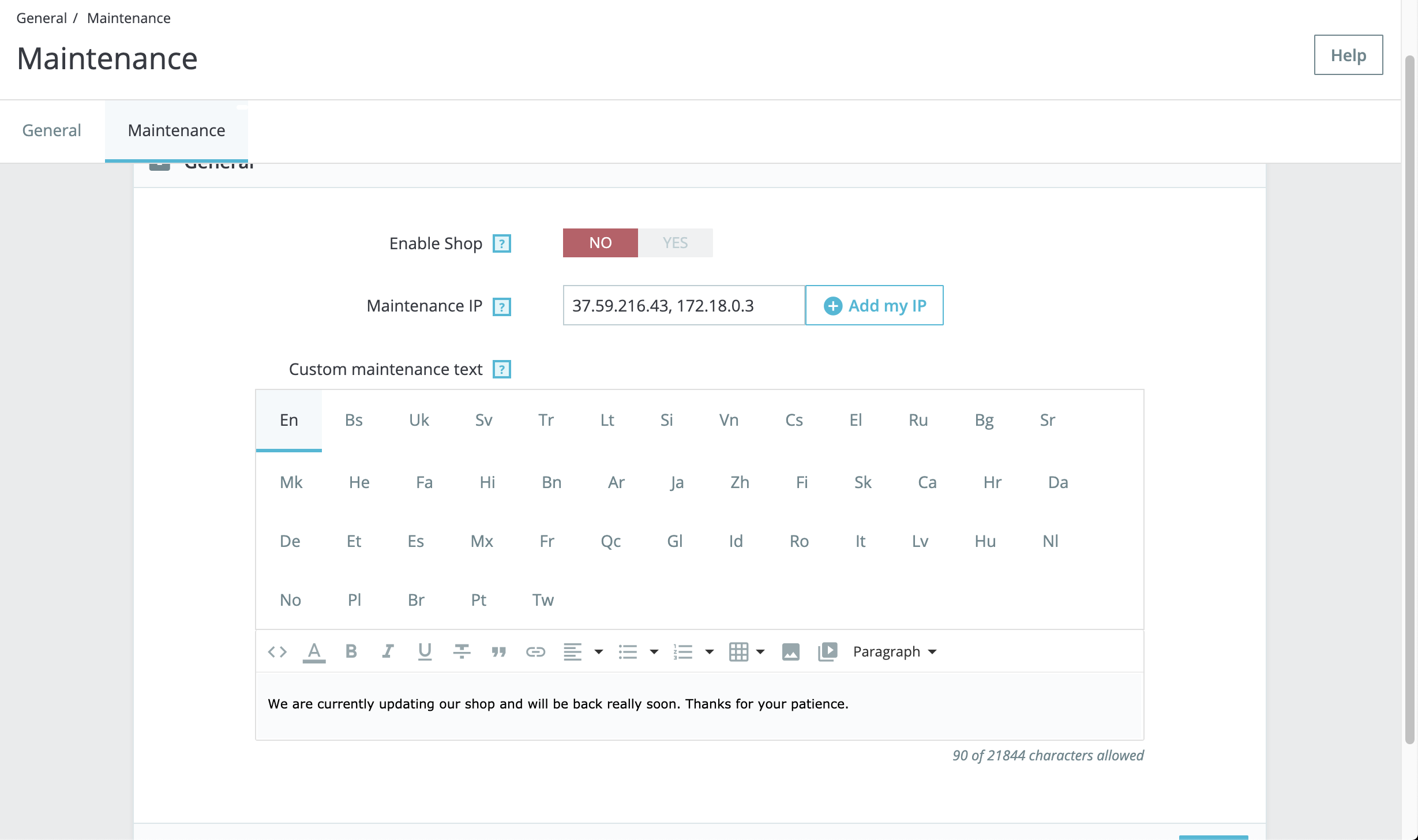
Task: Insert an image in the editor
Action: tap(790, 652)
